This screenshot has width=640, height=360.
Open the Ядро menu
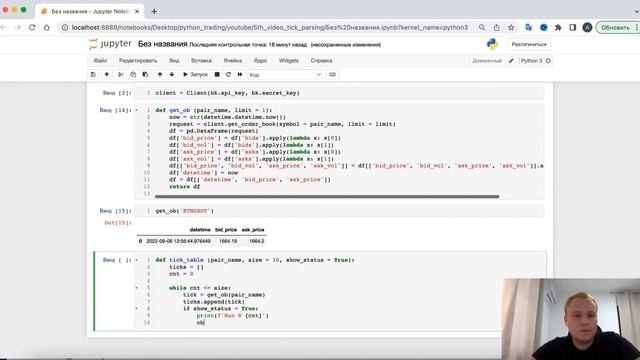pyautogui.click(x=260, y=60)
